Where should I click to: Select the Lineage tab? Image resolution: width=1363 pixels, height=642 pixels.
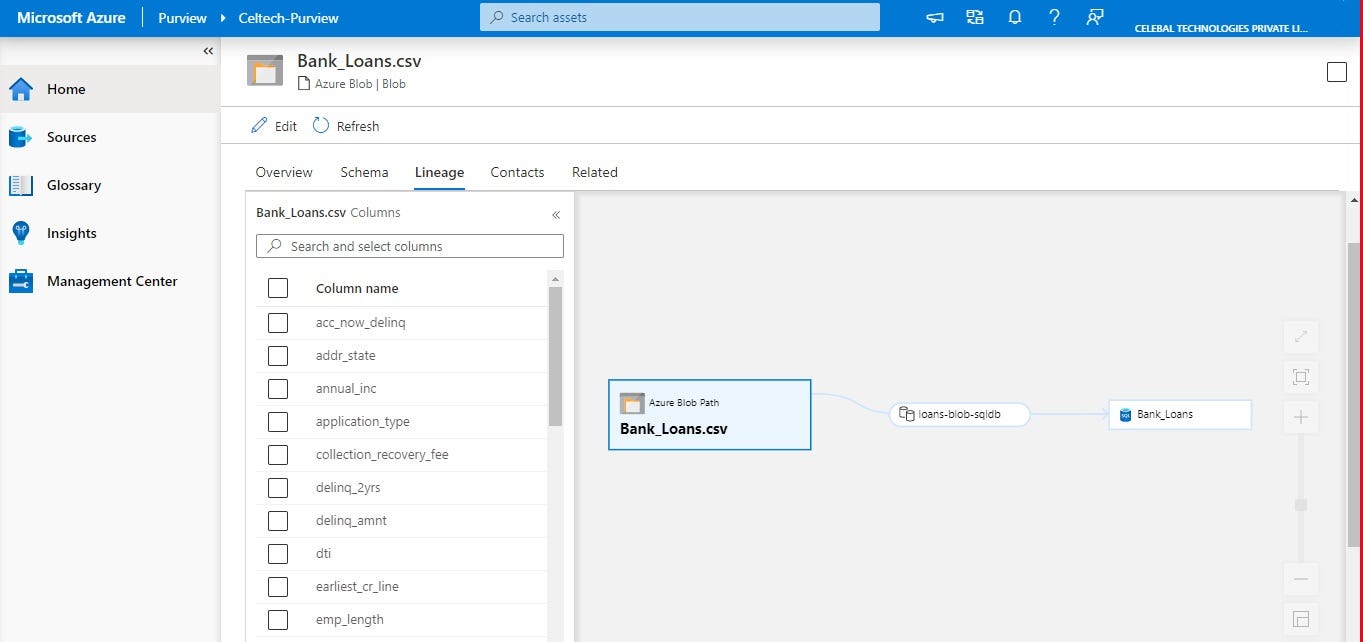pos(439,172)
